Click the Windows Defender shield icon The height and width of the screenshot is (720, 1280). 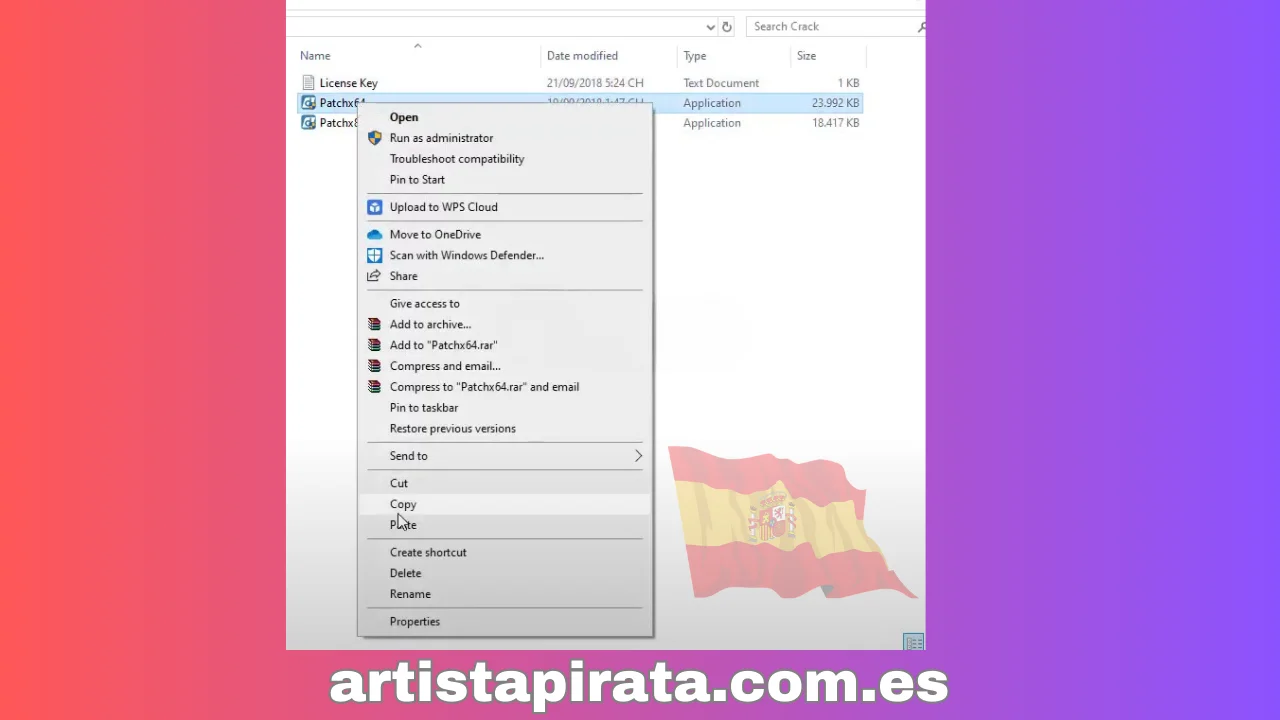tap(374, 255)
